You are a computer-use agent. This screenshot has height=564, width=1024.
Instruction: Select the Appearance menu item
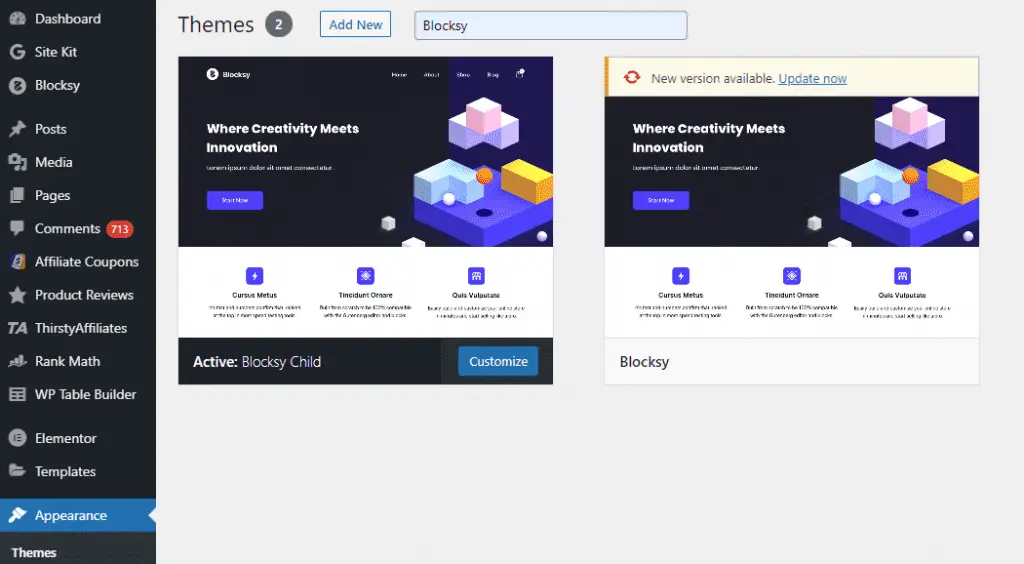(x=78, y=515)
